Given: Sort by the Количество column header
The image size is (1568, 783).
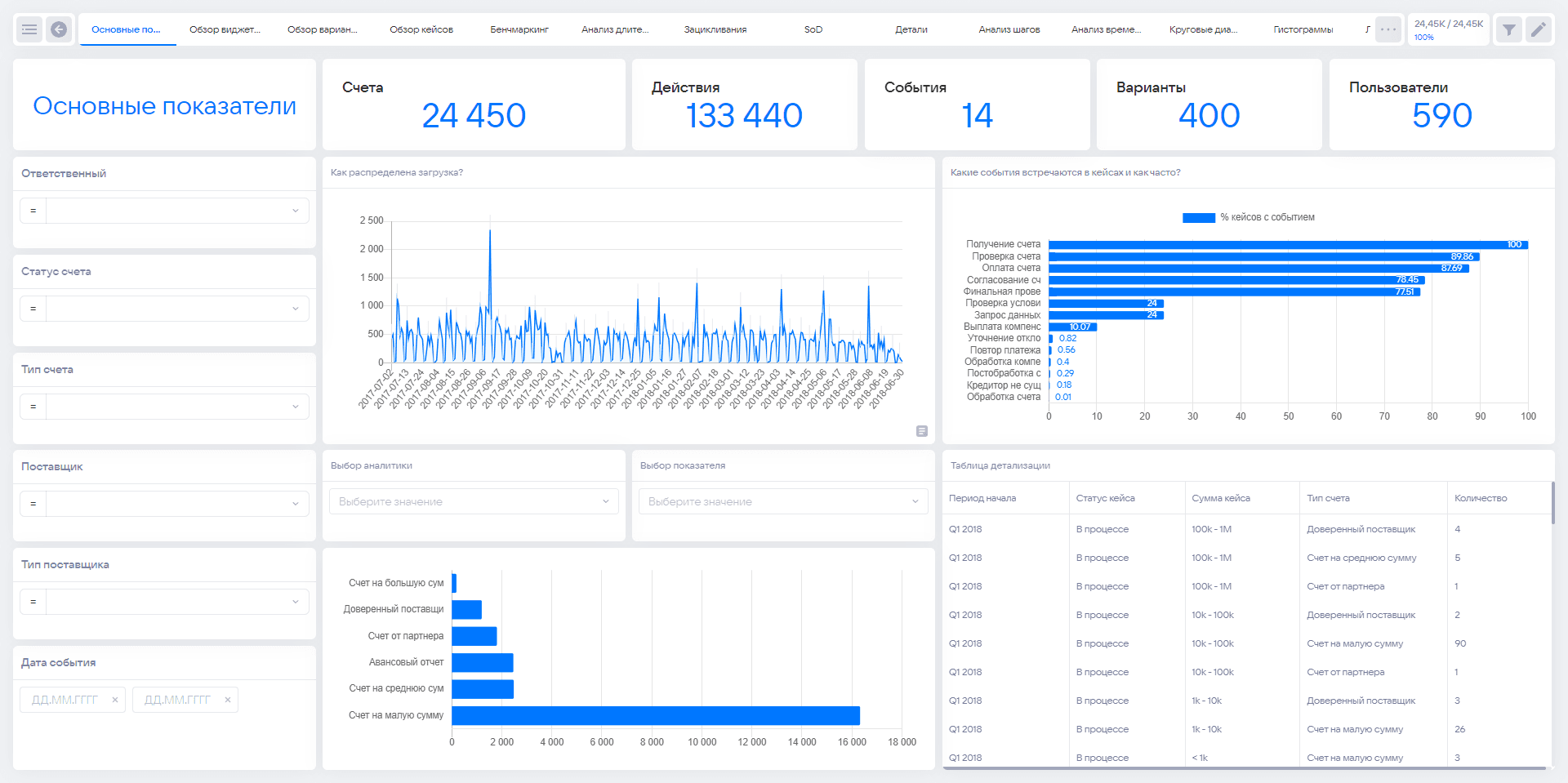Looking at the screenshot, I should pyautogui.click(x=1481, y=498).
